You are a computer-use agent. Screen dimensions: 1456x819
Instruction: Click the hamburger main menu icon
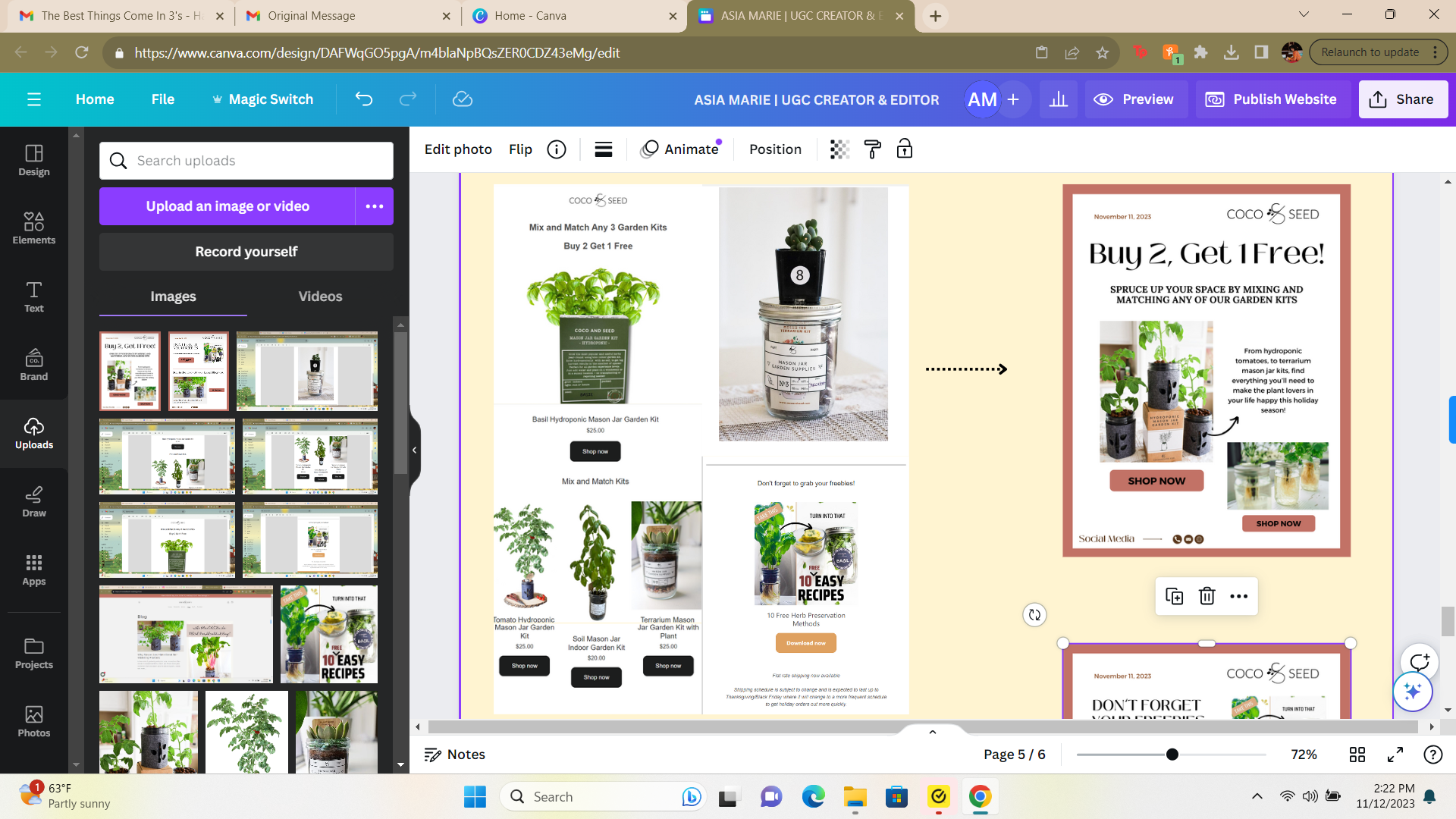point(34,99)
